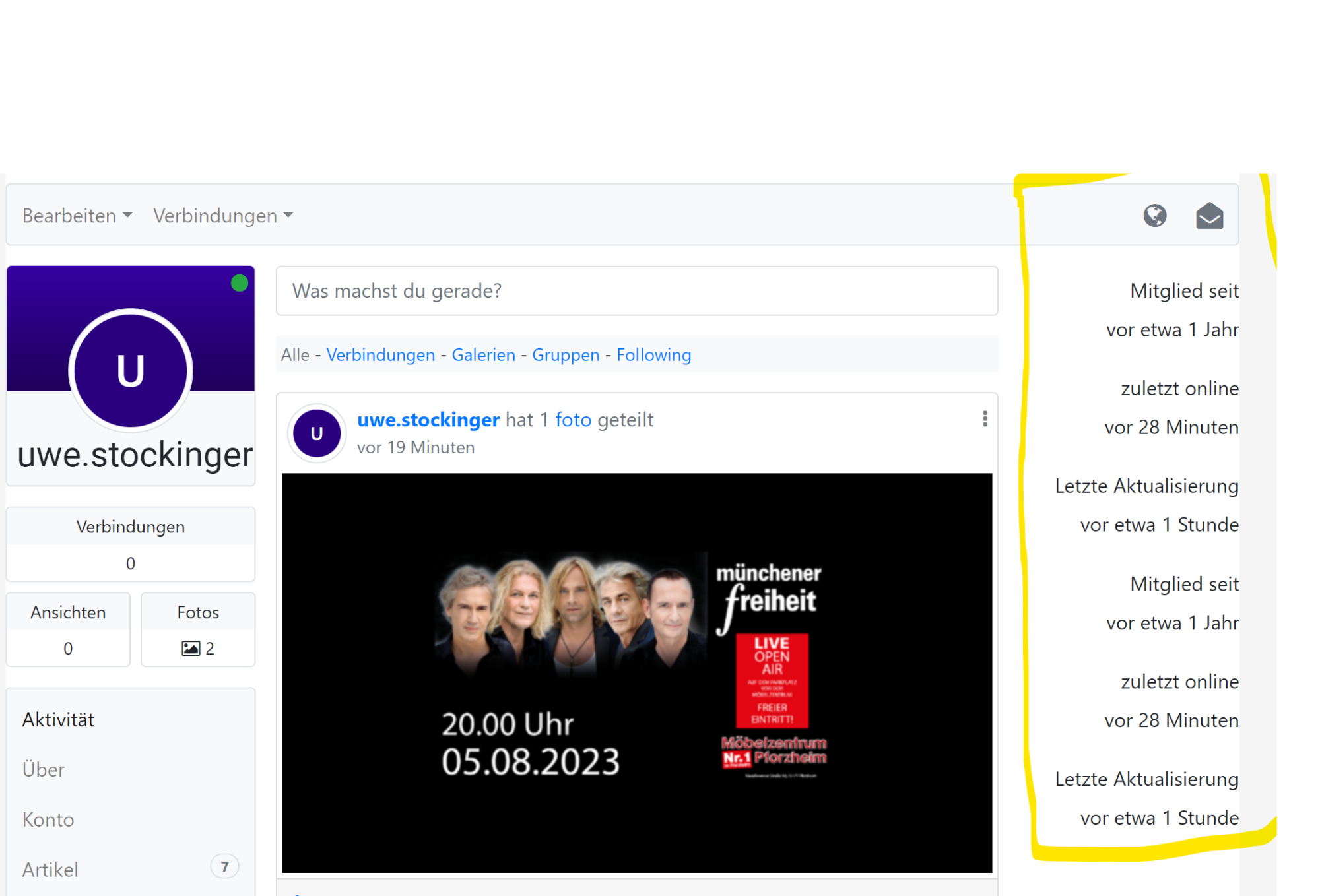Open Über in the sidebar menu
This screenshot has width=1320, height=896.
44,770
